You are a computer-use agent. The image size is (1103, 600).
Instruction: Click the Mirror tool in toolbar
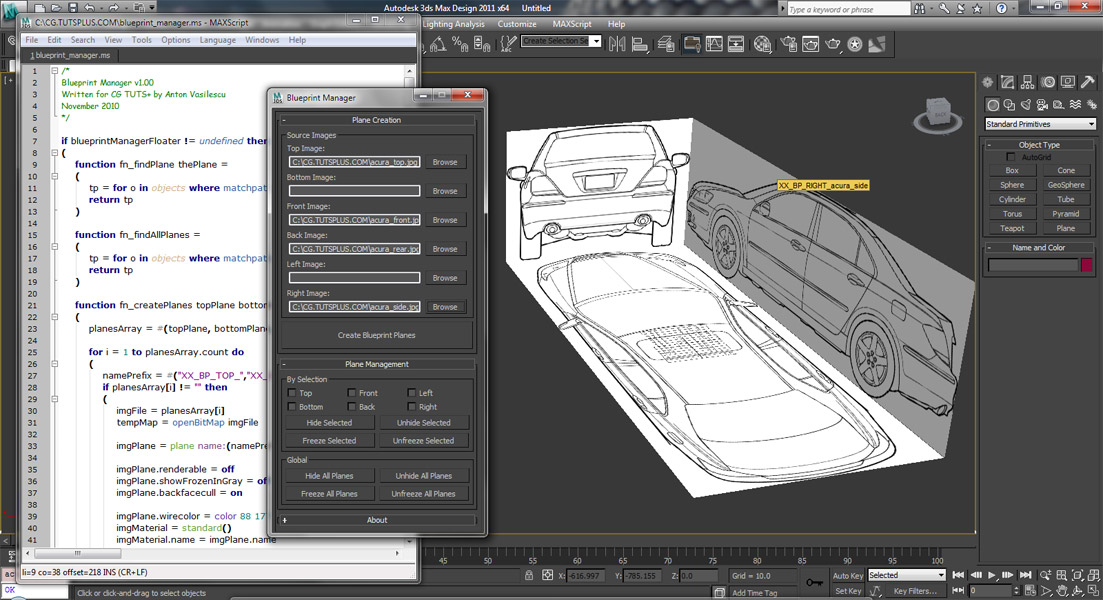pyautogui.click(x=617, y=44)
